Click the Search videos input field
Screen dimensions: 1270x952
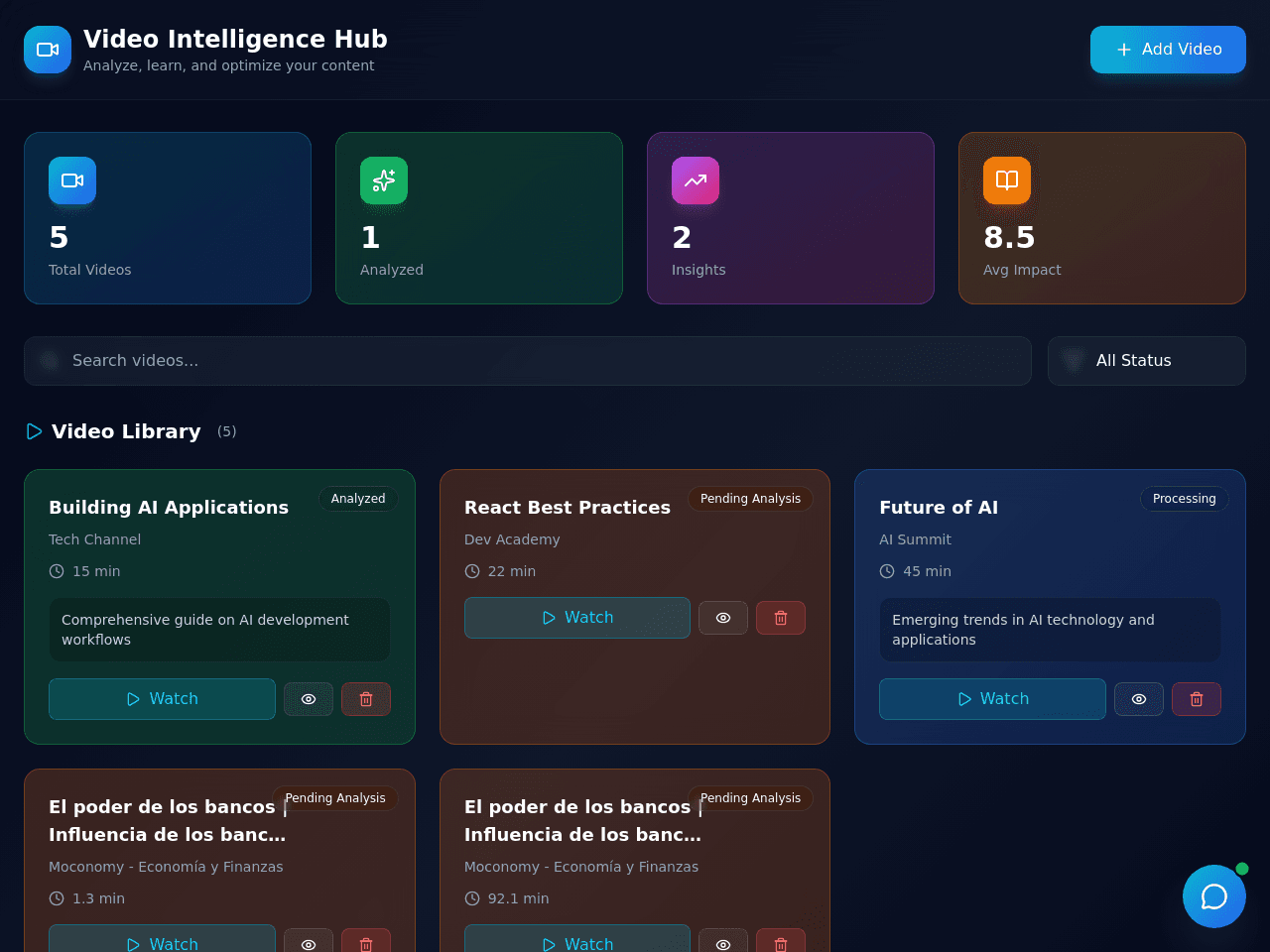click(x=528, y=361)
